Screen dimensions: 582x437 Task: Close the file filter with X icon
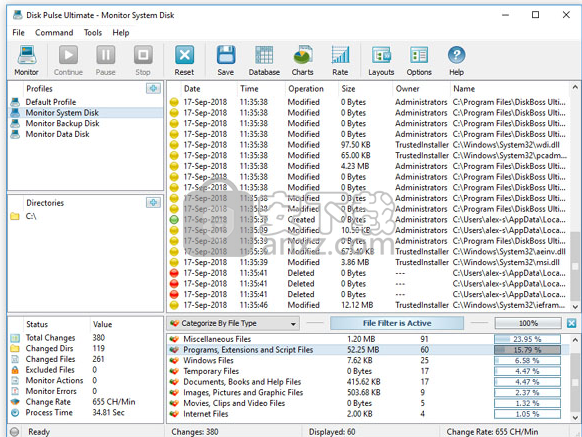[572, 323]
